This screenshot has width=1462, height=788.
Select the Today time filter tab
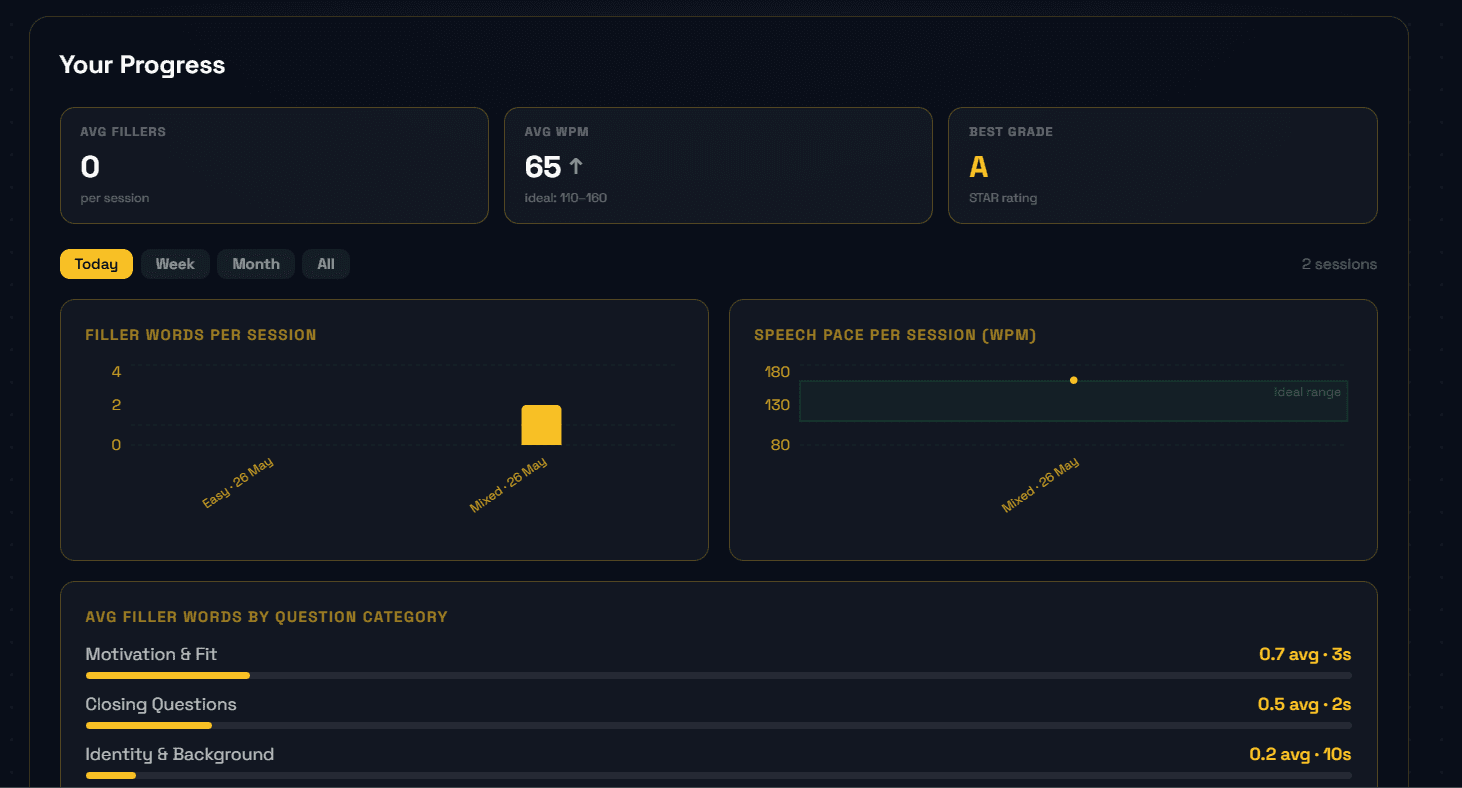[x=96, y=264]
